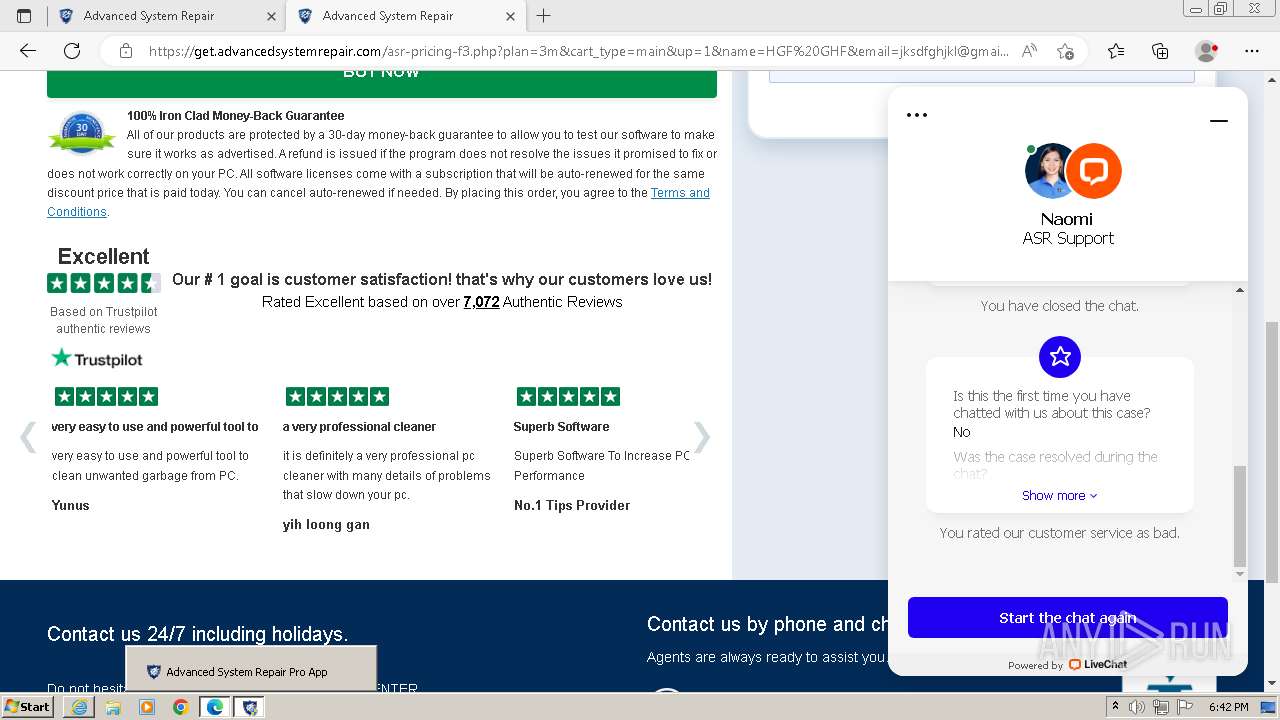Open Read aloud in address bar
The width and height of the screenshot is (1280, 720).
point(1028,51)
